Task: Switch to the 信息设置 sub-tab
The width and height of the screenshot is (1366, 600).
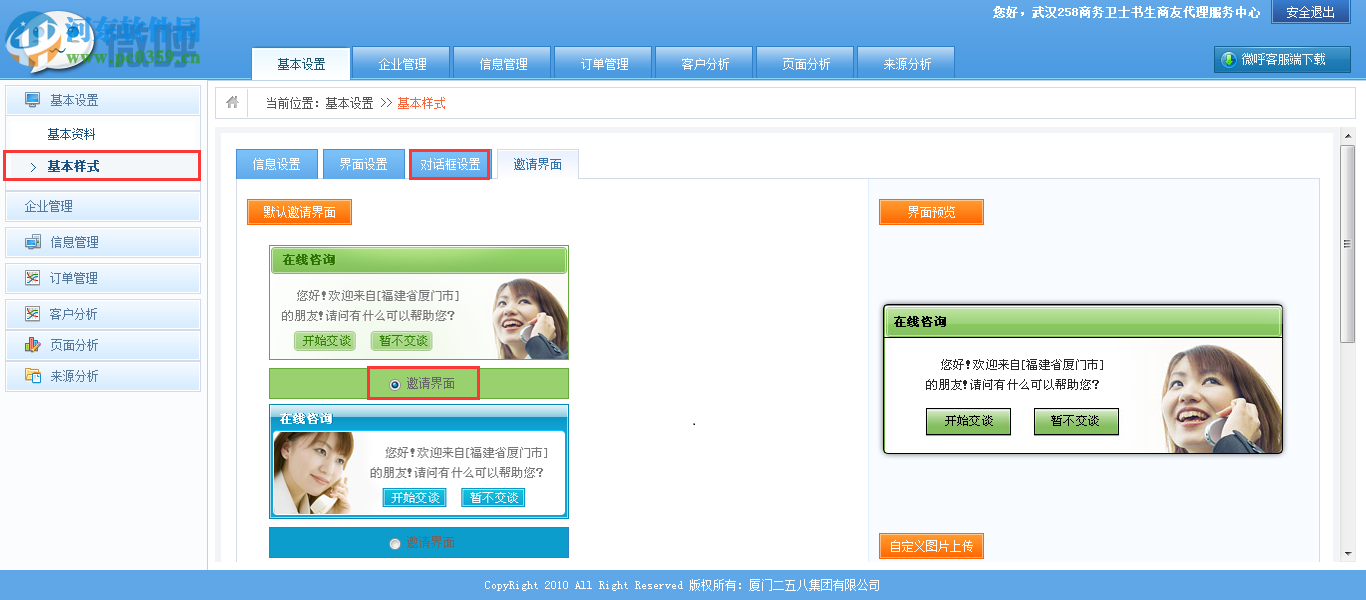Action: (277, 164)
